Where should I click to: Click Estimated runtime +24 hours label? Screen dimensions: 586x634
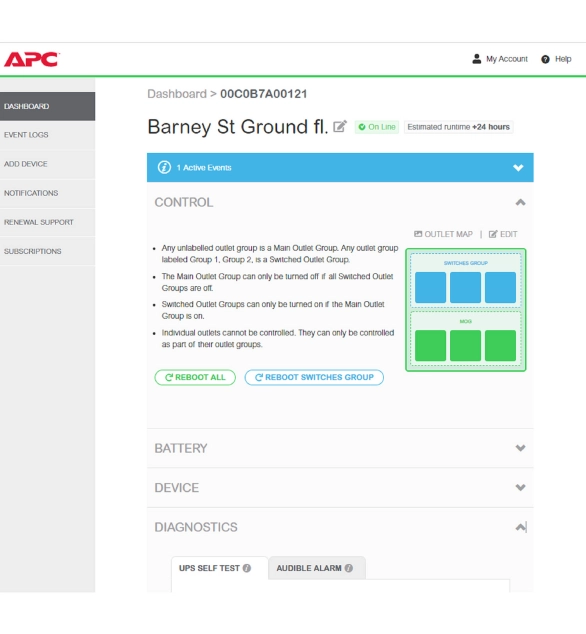click(458, 127)
